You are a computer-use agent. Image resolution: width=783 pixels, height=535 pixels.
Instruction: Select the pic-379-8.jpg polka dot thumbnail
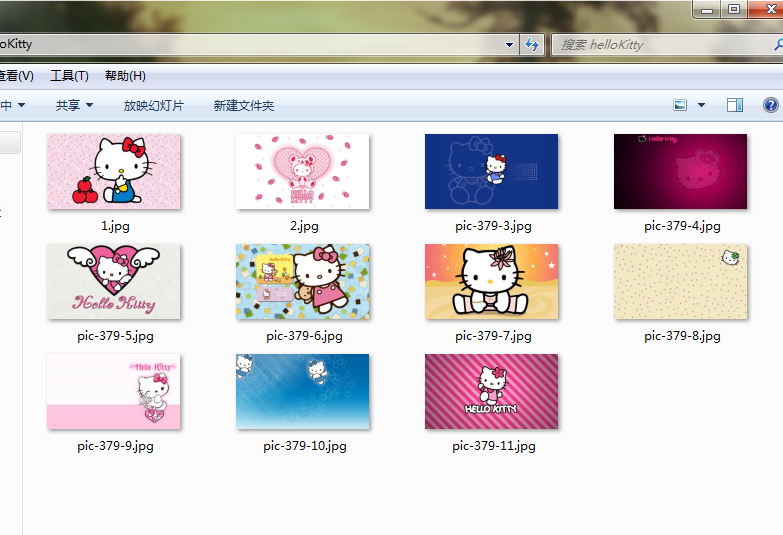click(681, 281)
